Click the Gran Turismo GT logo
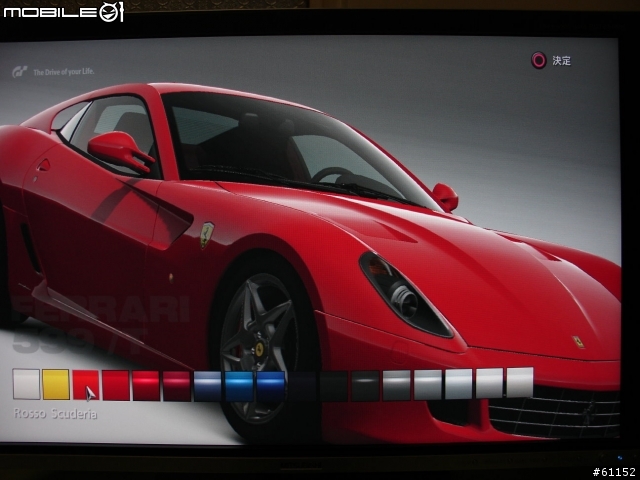The height and width of the screenshot is (480, 640). 20,73
